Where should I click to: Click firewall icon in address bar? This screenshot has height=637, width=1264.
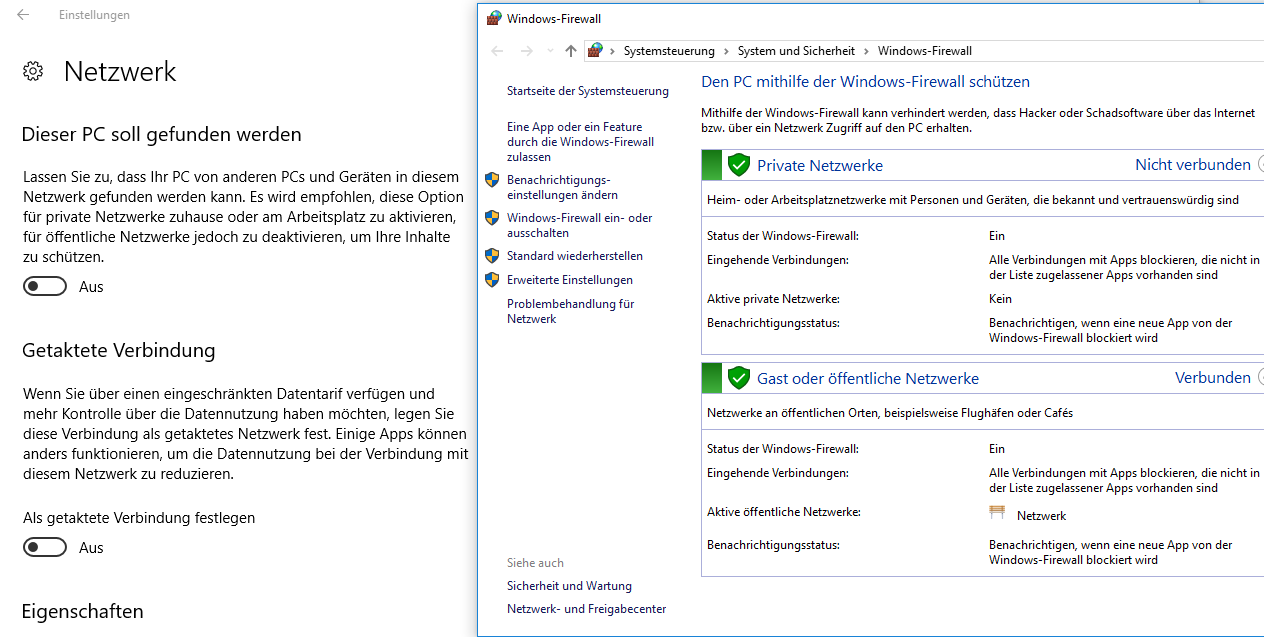(596, 50)
